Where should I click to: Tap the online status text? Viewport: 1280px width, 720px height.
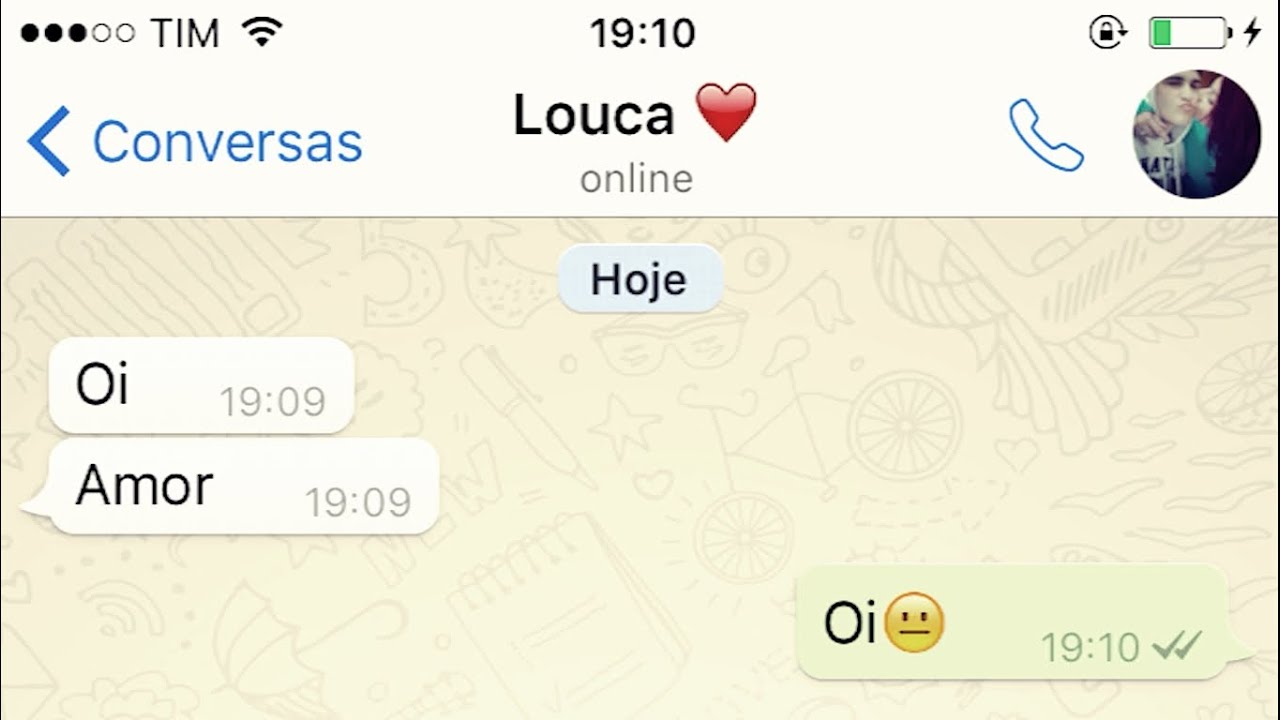(636, 179)
